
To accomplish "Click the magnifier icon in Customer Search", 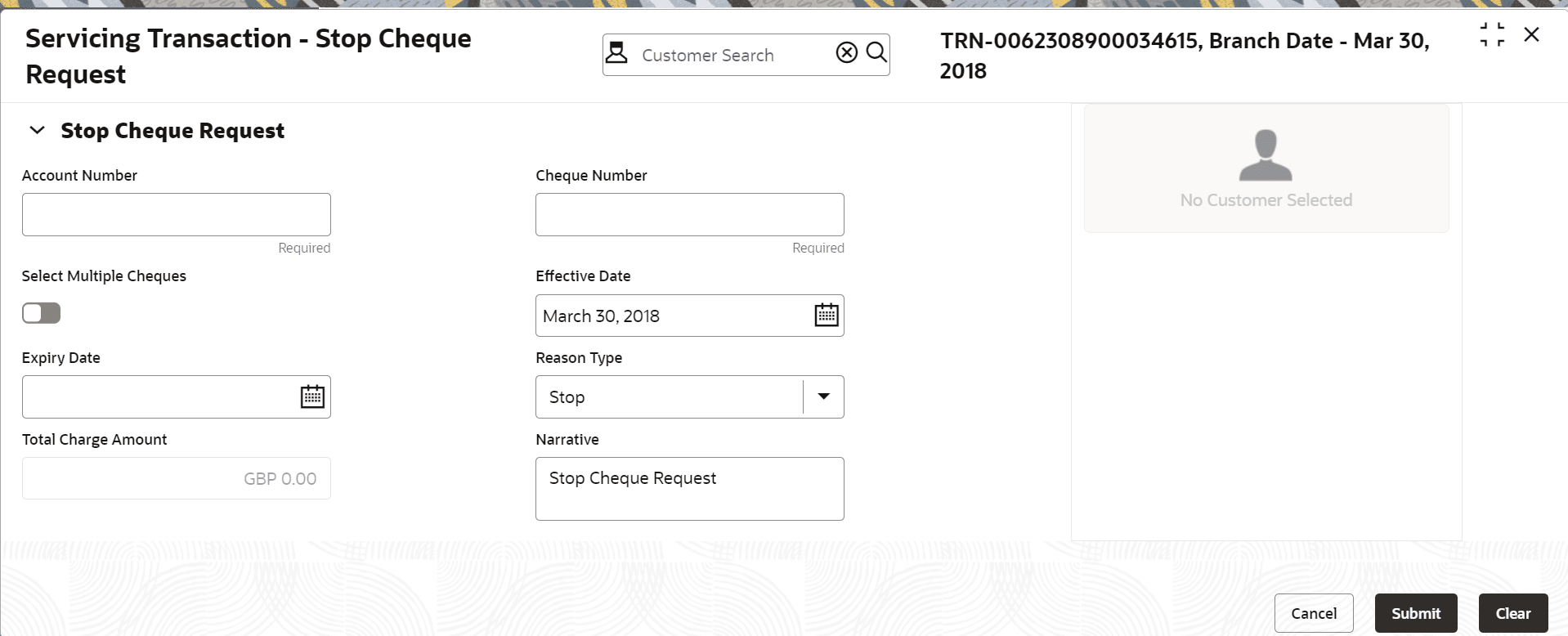I will tap(876, 53).
